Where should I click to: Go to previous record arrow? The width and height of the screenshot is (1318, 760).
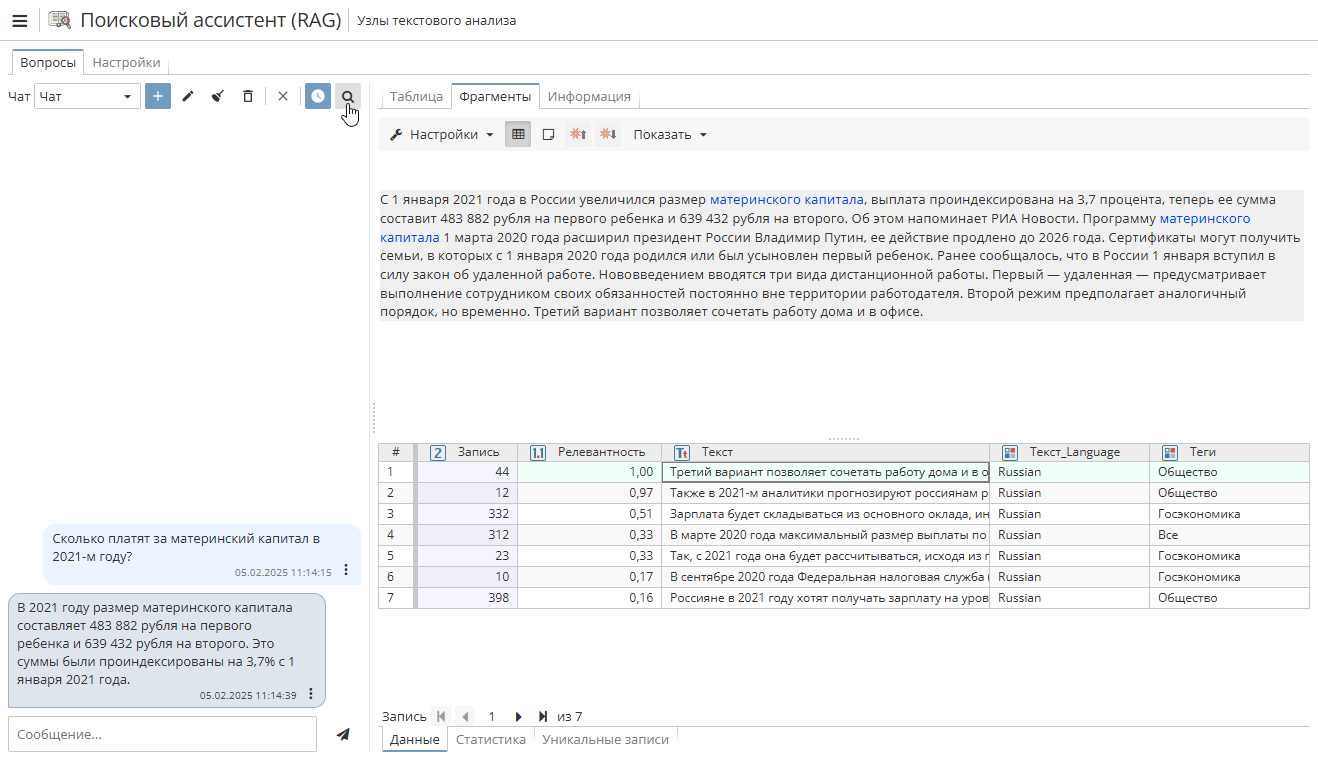point(466,716)
